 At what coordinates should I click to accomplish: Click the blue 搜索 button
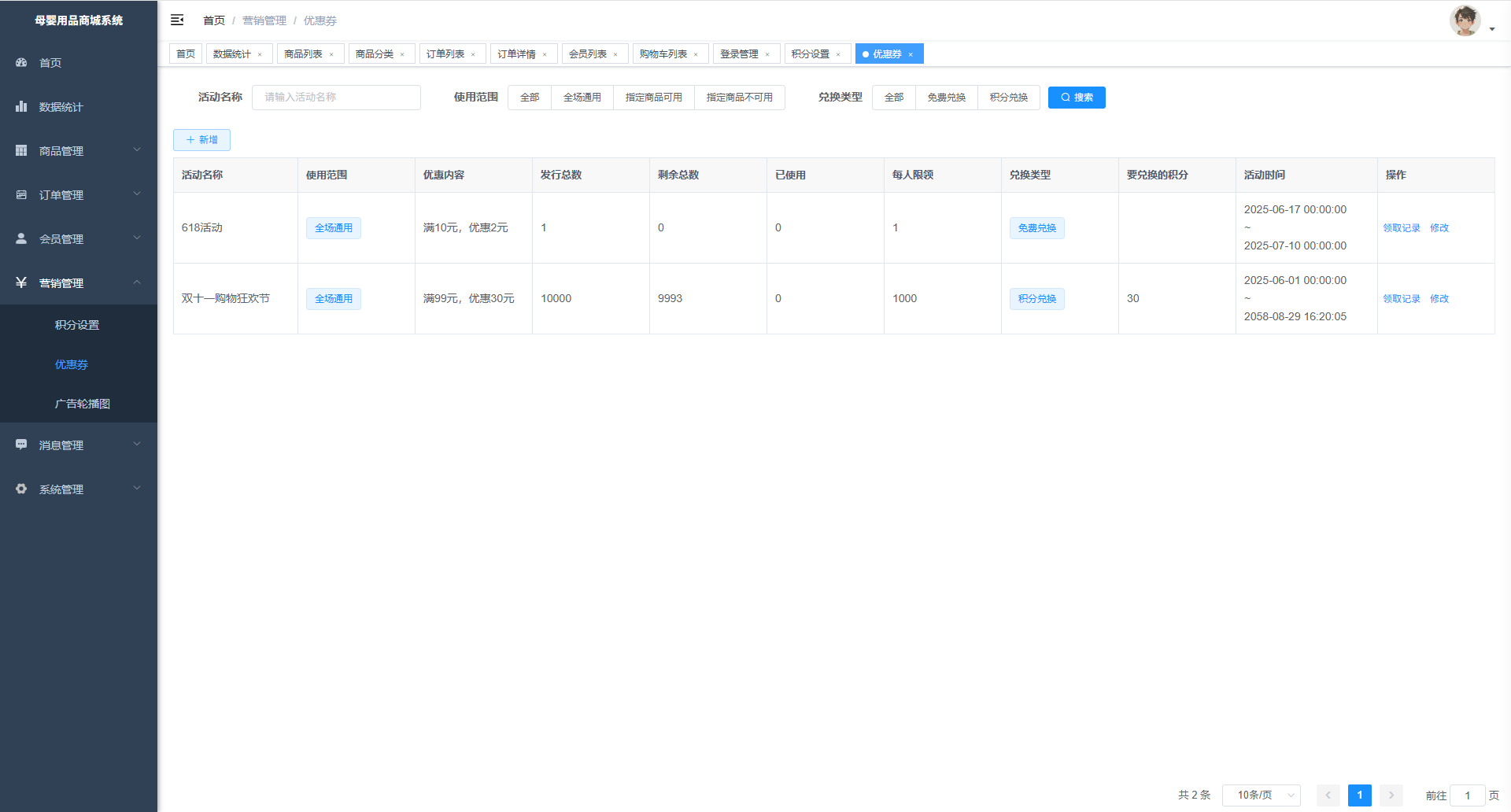pyautogui.click(x=1076, y=98)
